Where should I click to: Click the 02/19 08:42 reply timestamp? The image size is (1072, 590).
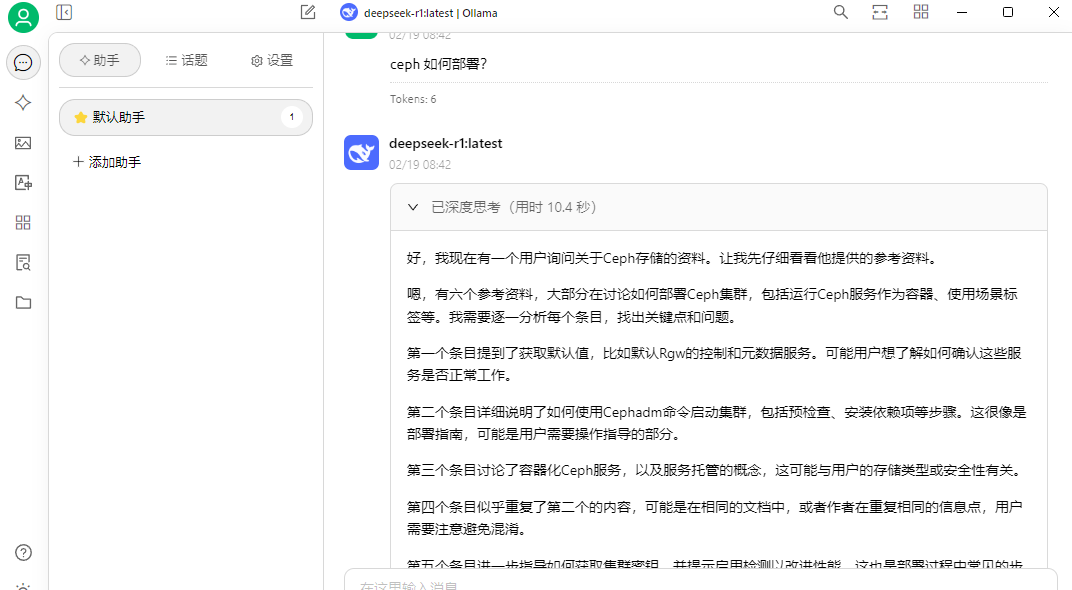pyautogui.click(x=420, y=165)
